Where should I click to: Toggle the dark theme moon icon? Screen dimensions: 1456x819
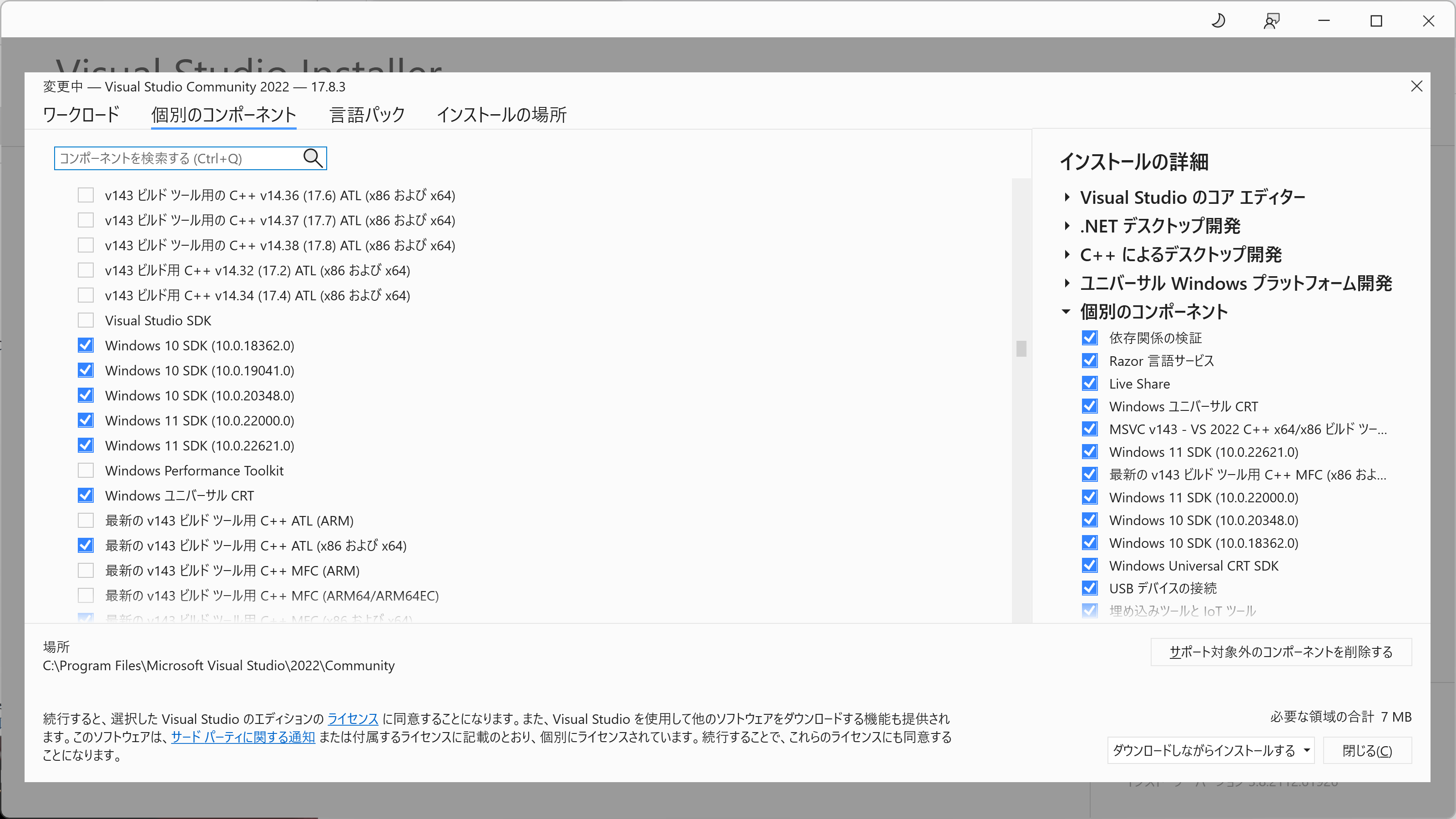[x=1218, y=21]
